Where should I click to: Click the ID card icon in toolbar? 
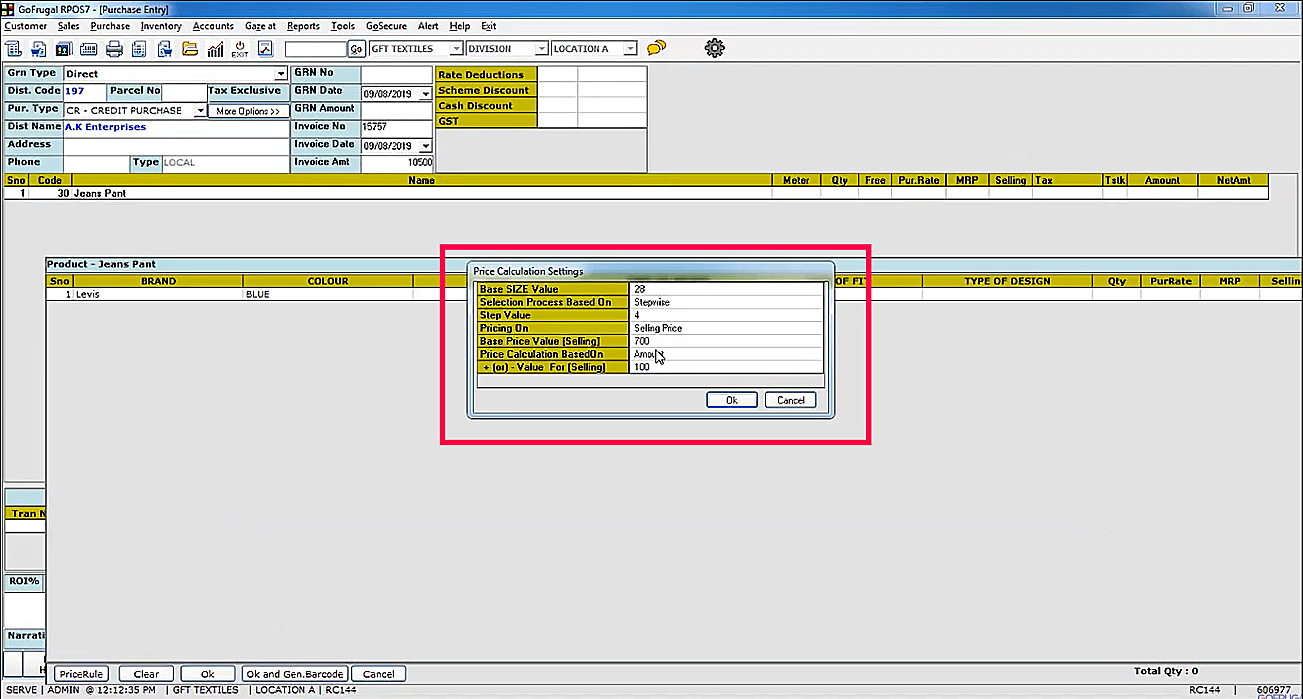63,49
